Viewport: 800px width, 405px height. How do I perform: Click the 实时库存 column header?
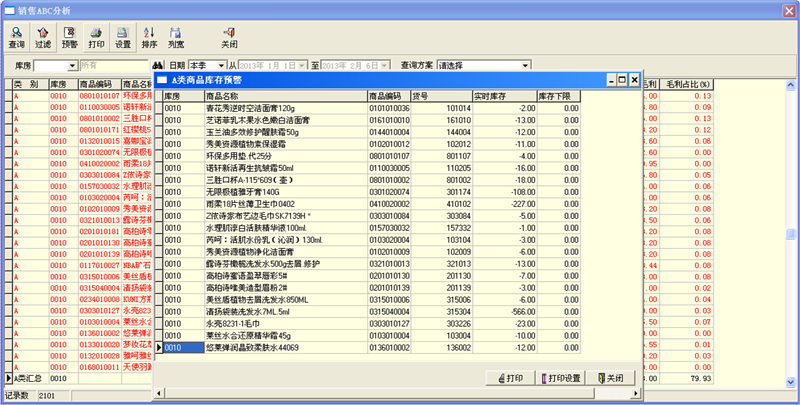pos(505,96)
